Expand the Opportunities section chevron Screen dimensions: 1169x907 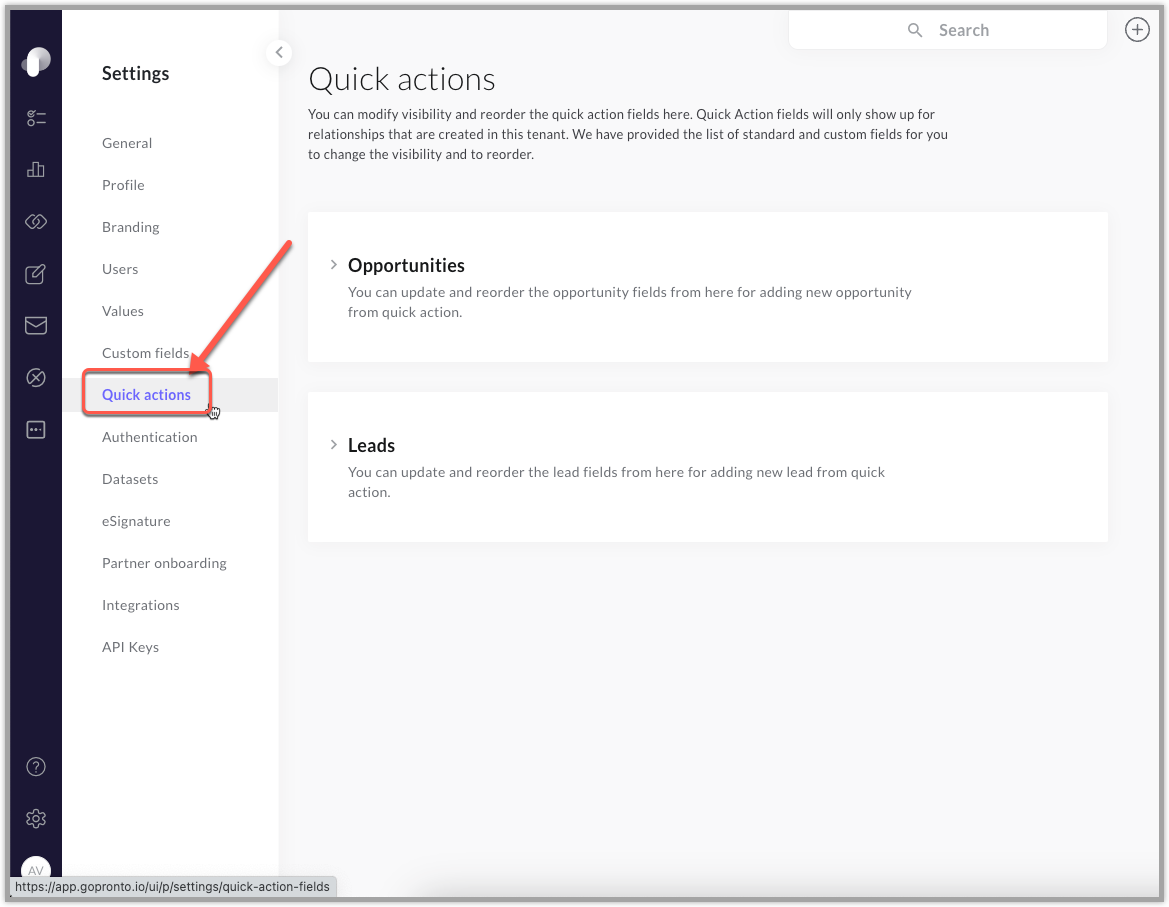click(x=333, y=265)
